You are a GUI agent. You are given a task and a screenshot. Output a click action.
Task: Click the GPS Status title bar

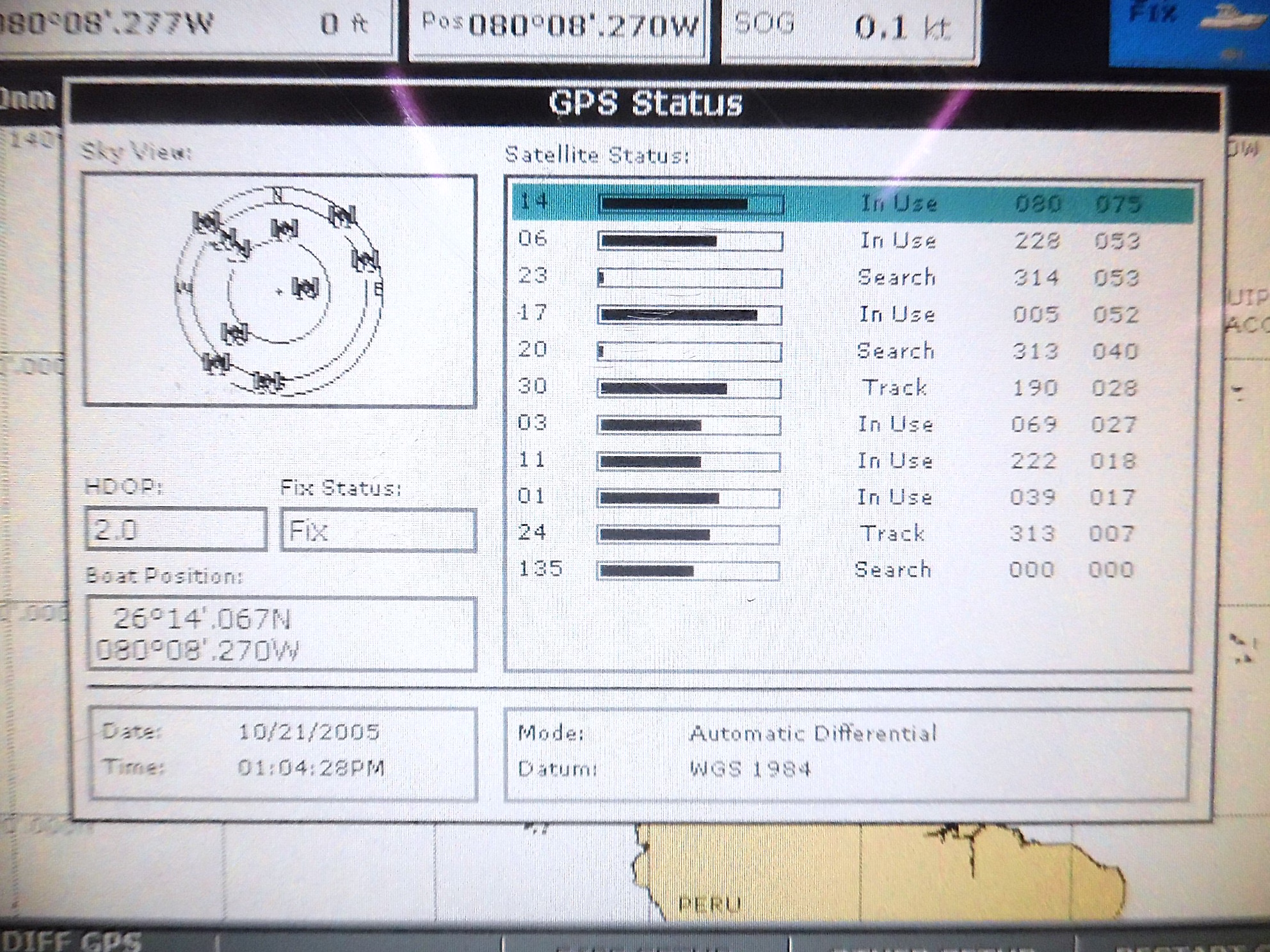(x=645, y=104)
